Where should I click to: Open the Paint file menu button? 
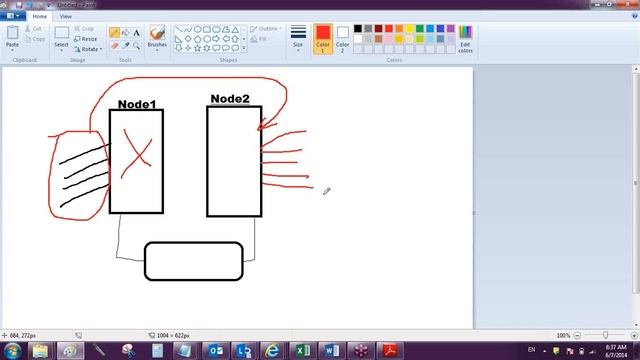pos(13,16)
